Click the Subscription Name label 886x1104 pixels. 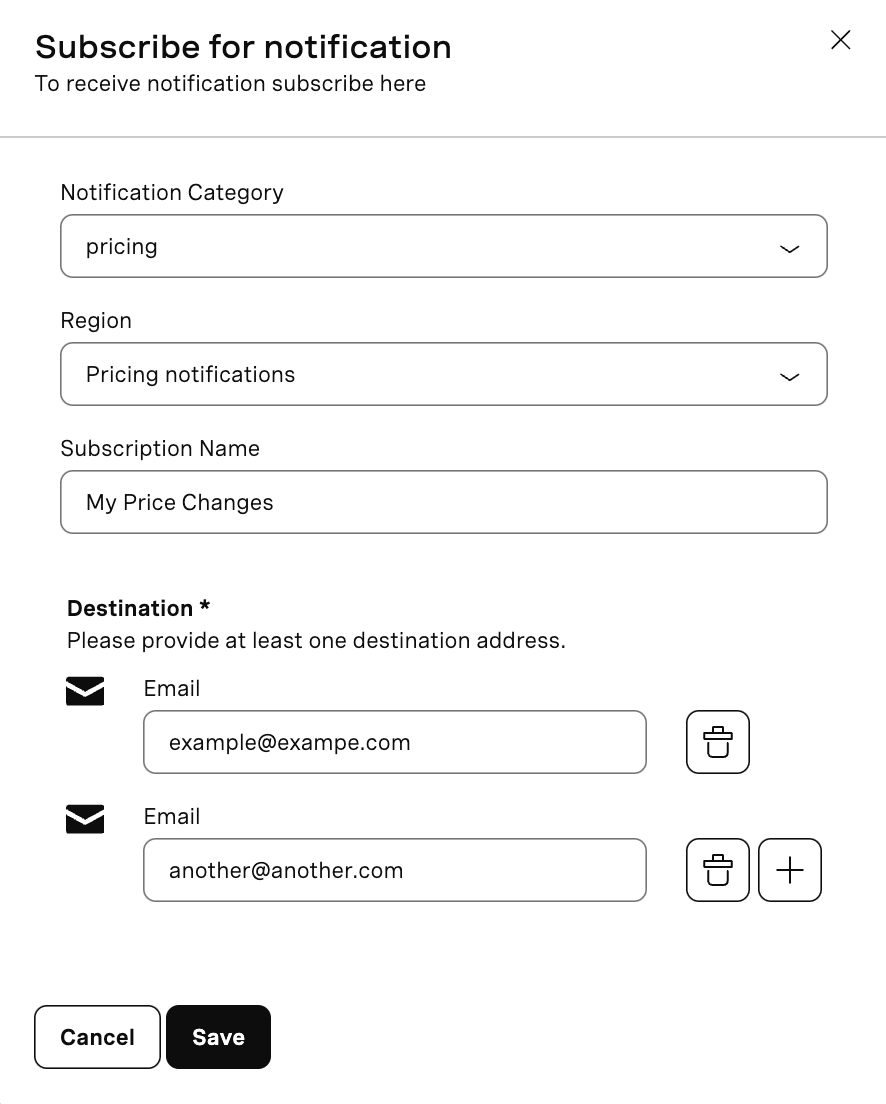click(160, 448)
